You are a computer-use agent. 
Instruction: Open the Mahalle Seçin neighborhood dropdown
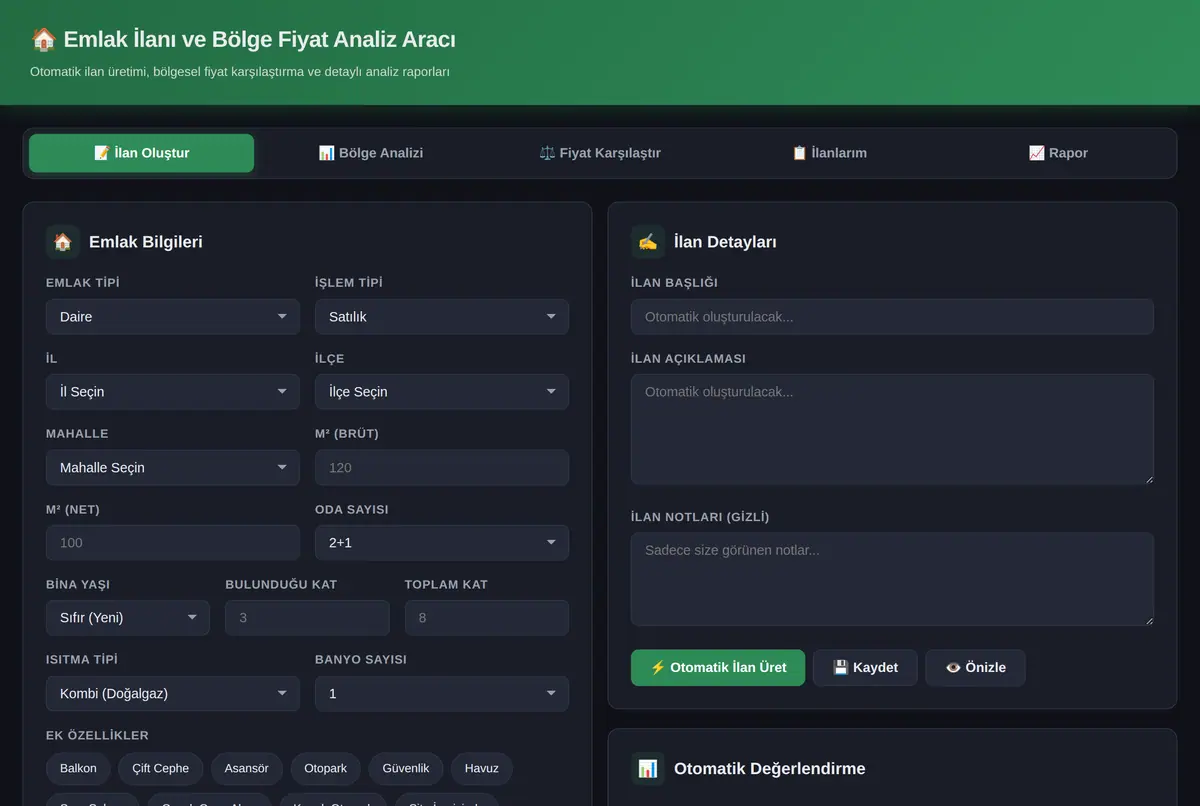(173, 468)
